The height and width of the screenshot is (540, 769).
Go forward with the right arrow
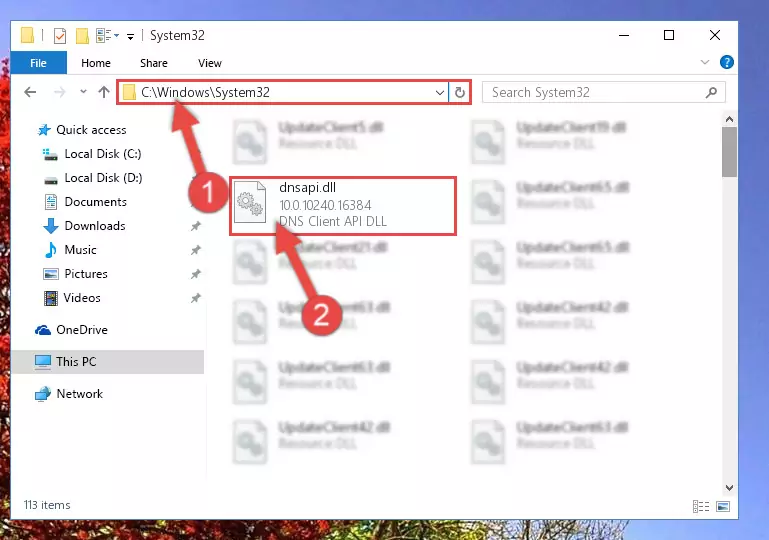[59, 92]
